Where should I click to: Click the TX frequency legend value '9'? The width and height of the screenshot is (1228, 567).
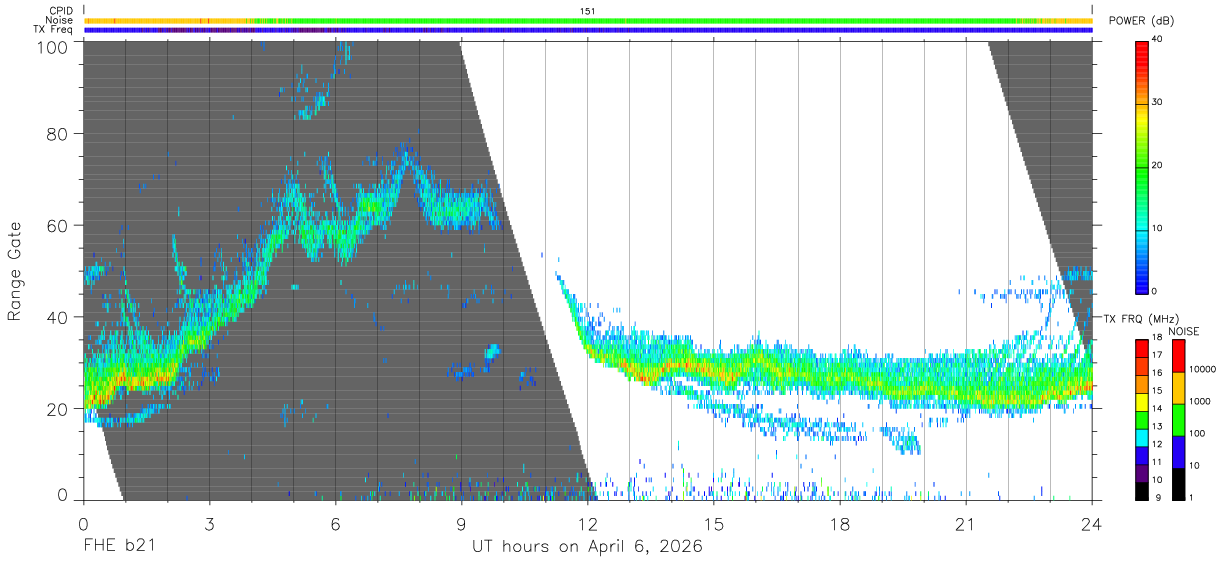pos(1158,498)
